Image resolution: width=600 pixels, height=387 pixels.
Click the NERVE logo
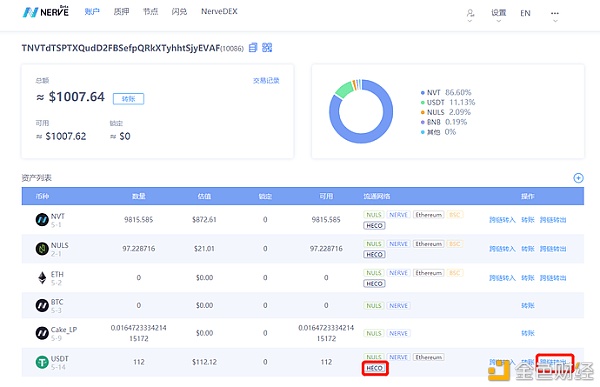[46, 12]
